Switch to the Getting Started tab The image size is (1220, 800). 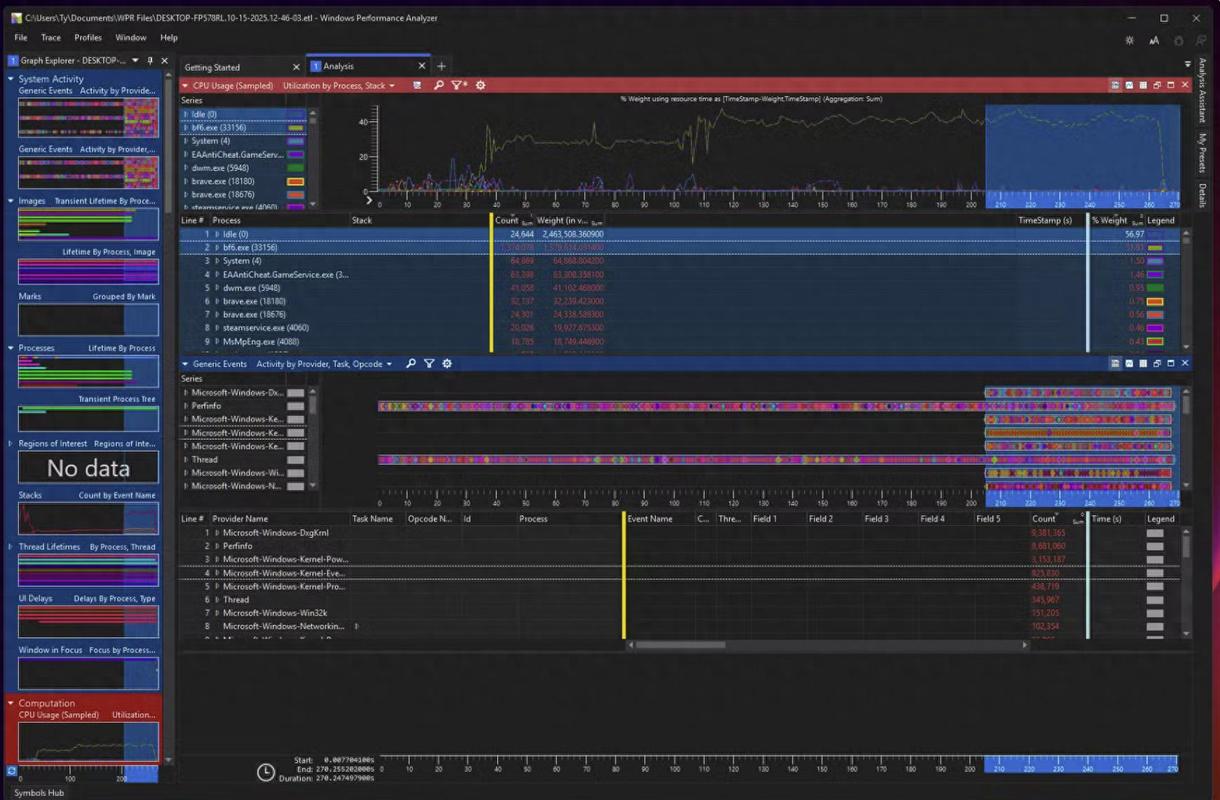pyautogui.click(x=212, y=67)
